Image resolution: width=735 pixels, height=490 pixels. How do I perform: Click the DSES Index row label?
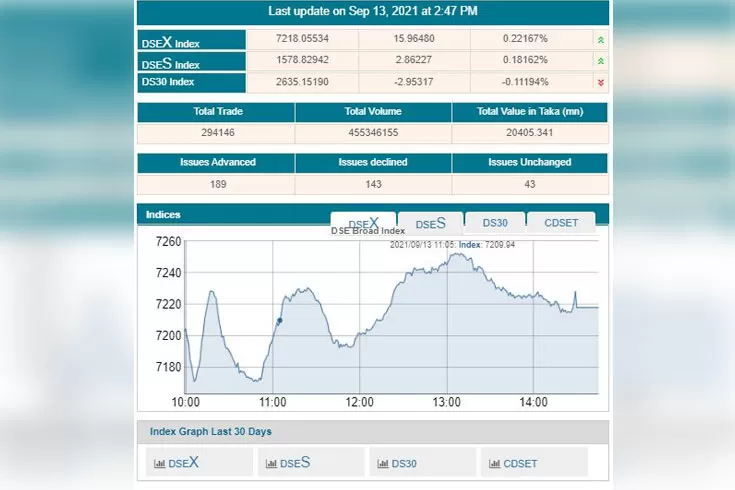click(191, 61)
